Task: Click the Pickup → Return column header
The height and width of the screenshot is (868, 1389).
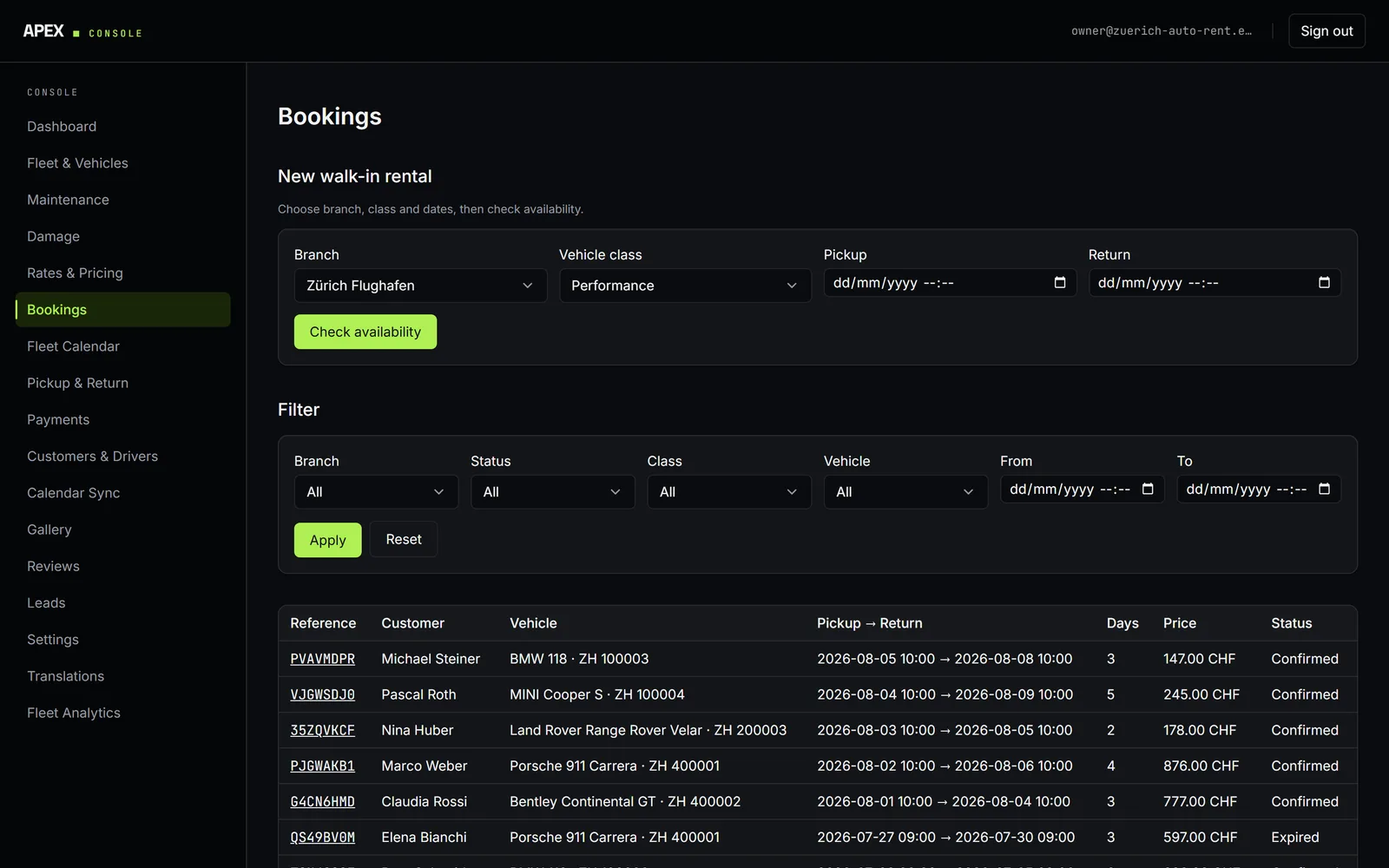Action: tap(869, 623)
